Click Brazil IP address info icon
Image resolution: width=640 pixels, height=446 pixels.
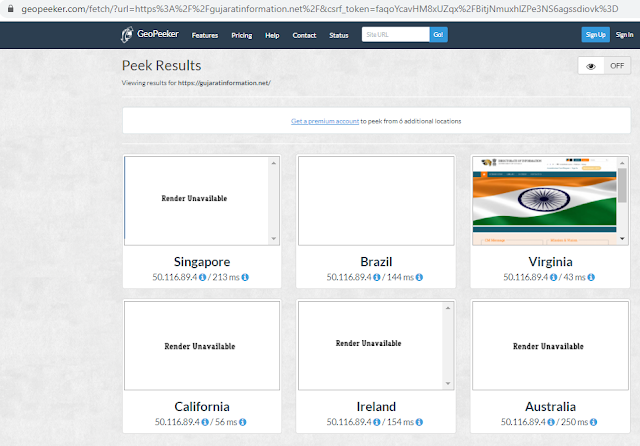377,277
